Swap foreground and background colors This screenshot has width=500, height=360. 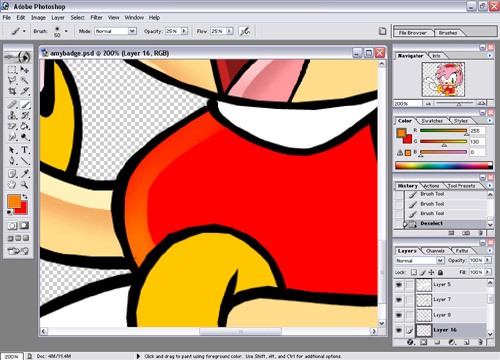pyautogui.click(x=25, y=197)
